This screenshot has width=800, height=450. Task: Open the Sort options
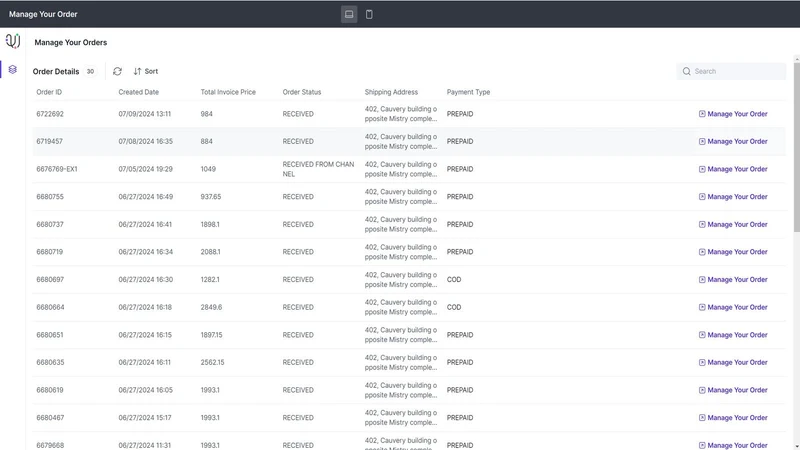coord(146,71)
